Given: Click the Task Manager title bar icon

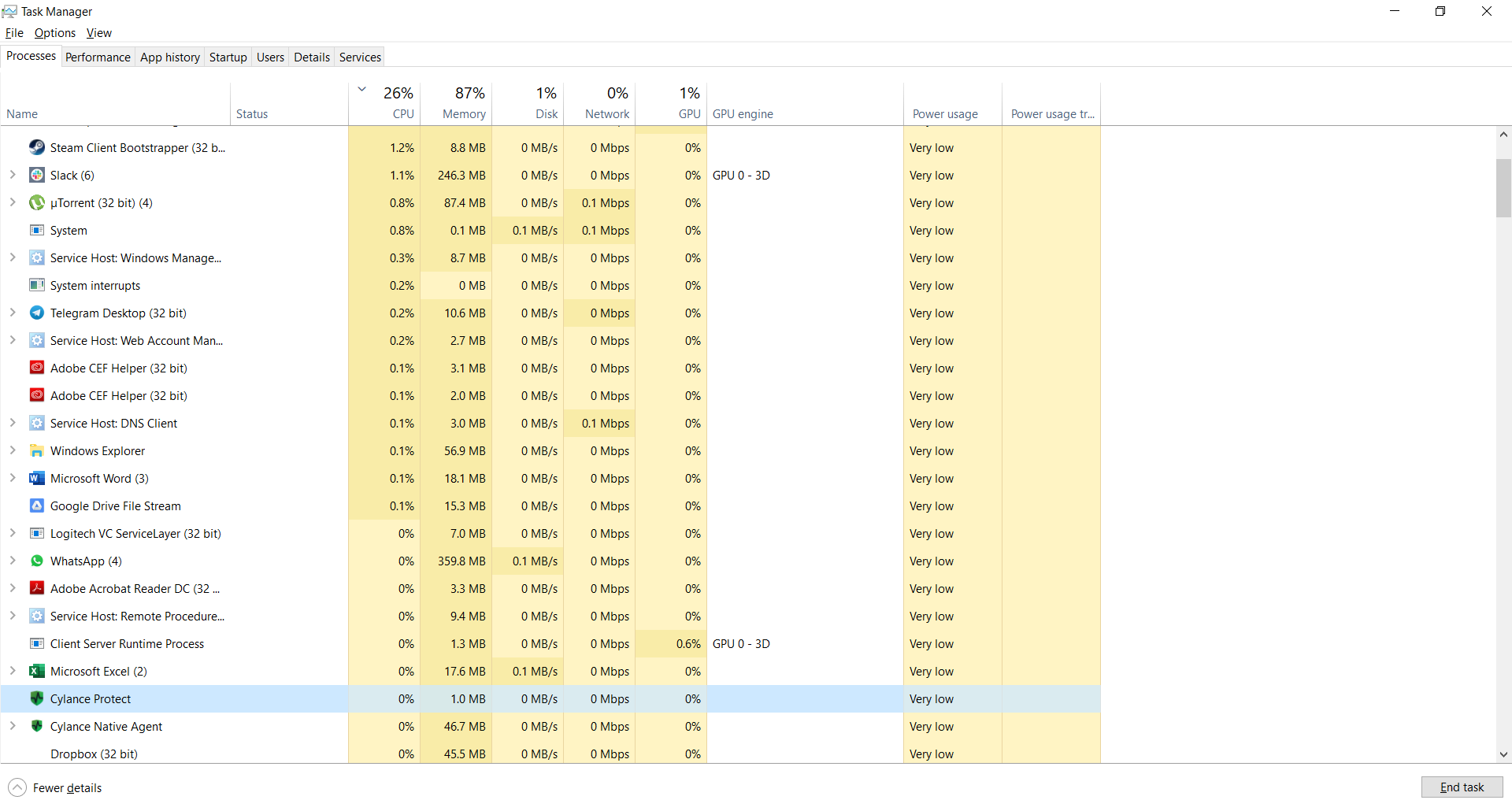Looking at the screenshot, I should (x=9, y=11).
